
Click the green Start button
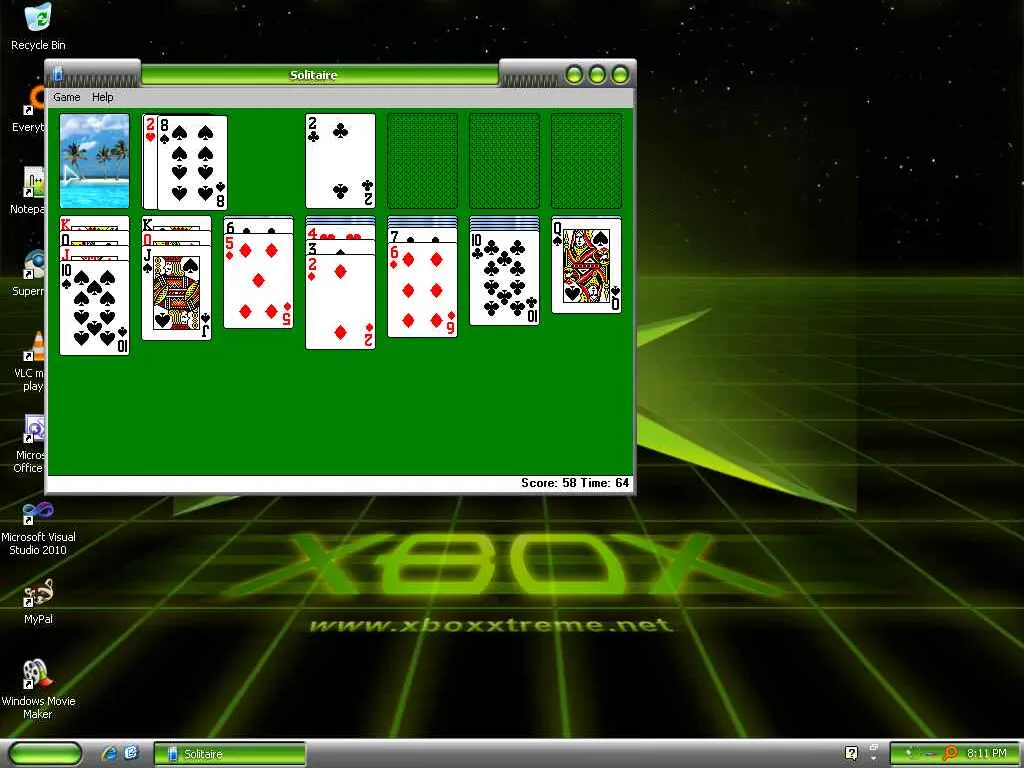(x=46, y=754)
